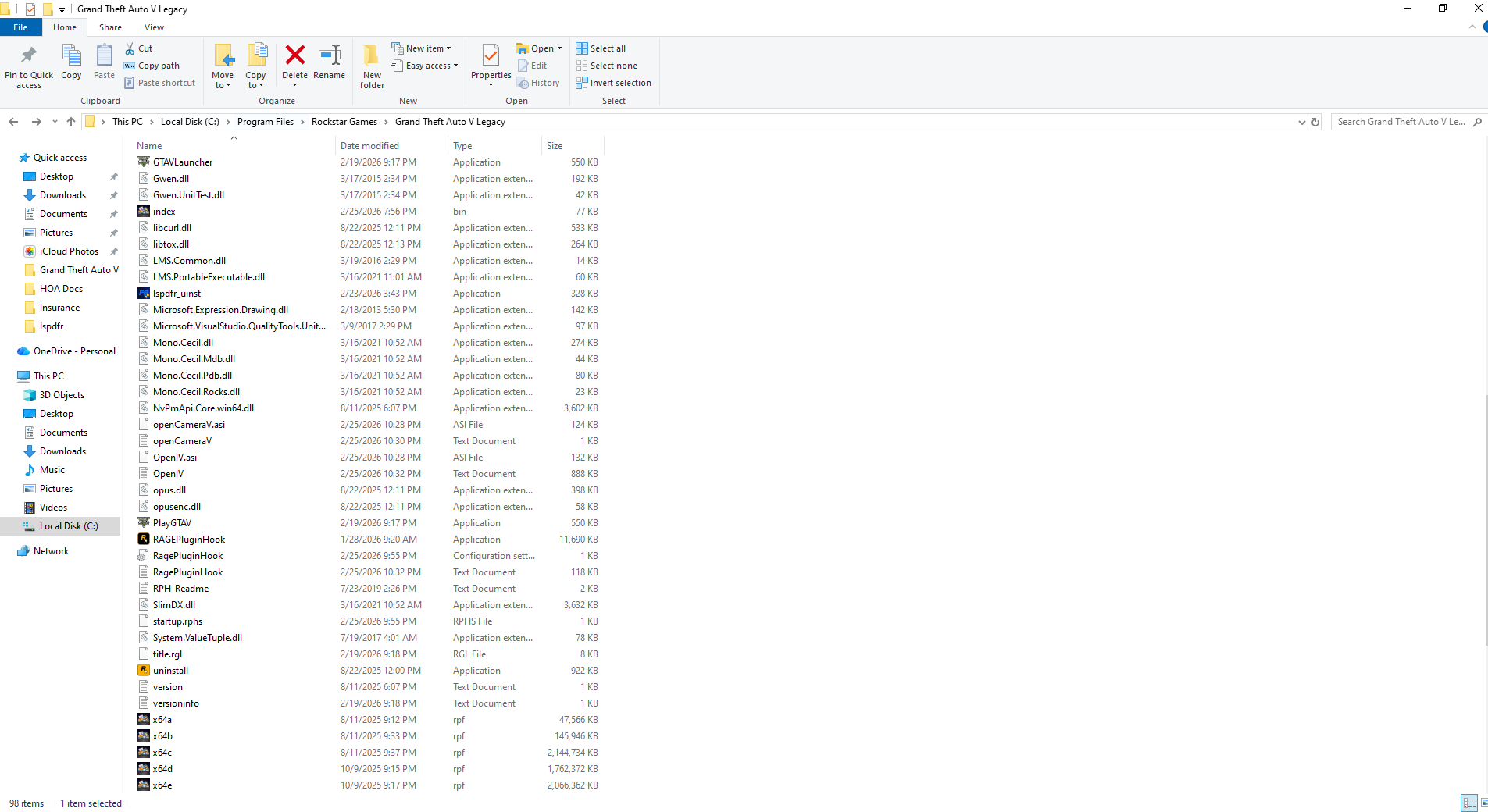Create a New folder from the ribbon
1488x812 pixels.
click(372, 66)
